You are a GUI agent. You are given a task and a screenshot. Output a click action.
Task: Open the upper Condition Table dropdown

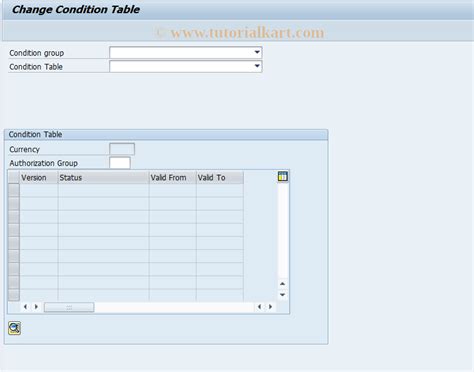pos(186,66)
